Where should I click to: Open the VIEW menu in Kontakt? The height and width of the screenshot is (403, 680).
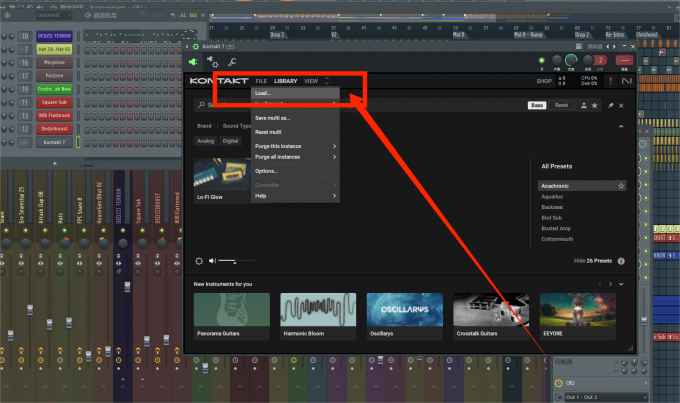pyautogui.click(x=311, y=81)
